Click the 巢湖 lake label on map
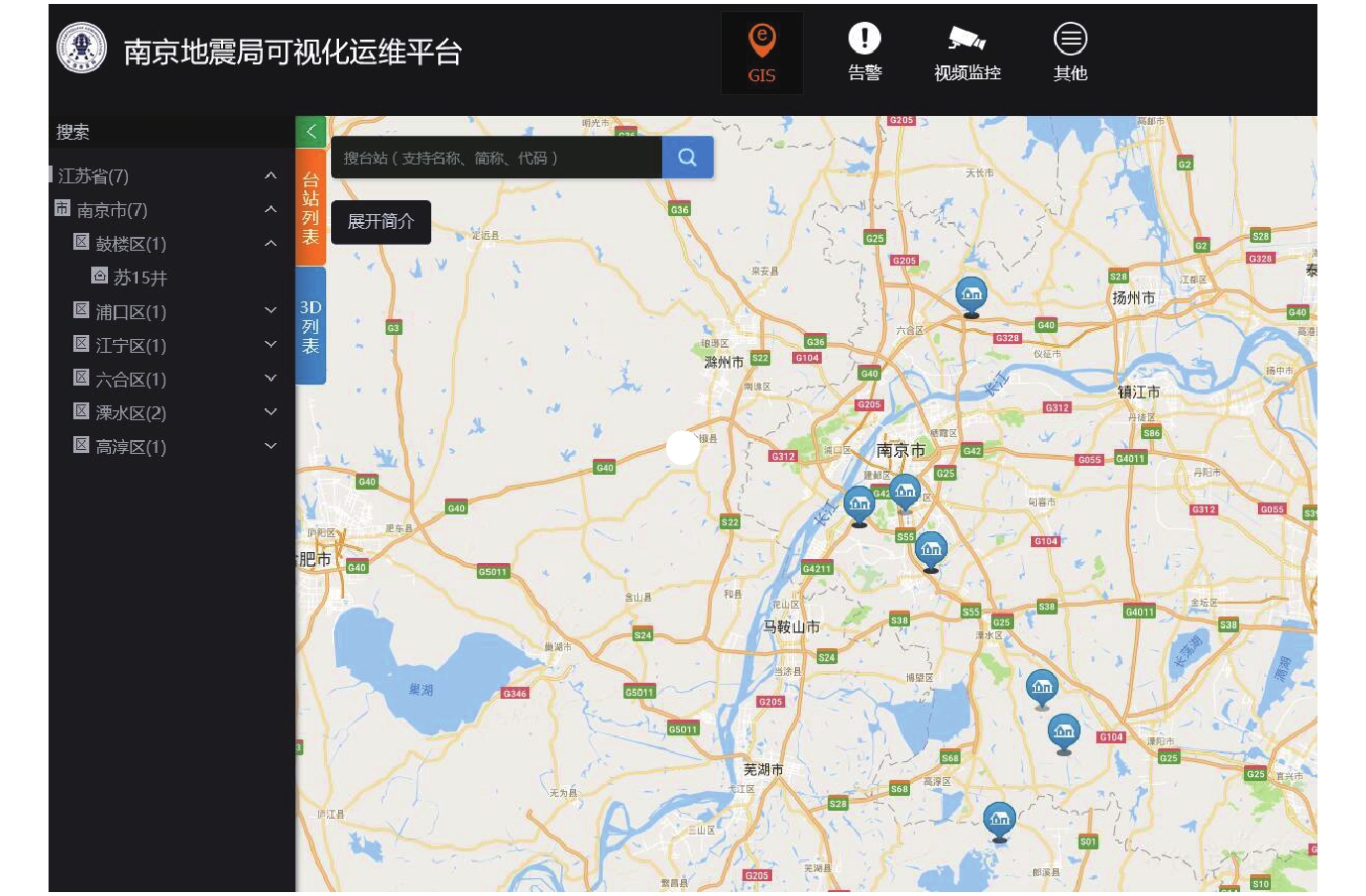1366x896 pixels. click(x=421, y=690)
